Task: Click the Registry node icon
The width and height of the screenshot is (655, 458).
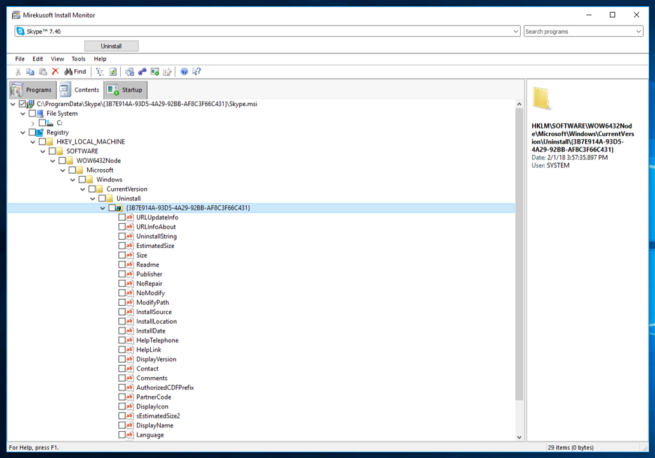Action: point(40,132)
